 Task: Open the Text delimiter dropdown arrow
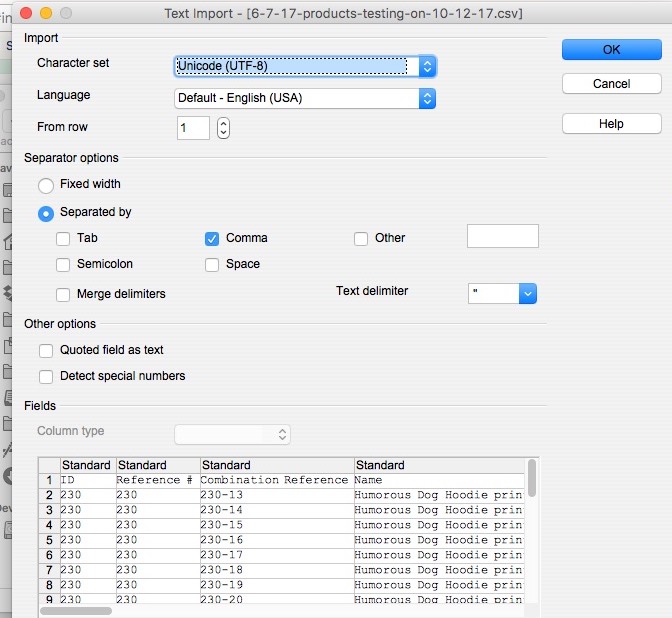point(528,294)
